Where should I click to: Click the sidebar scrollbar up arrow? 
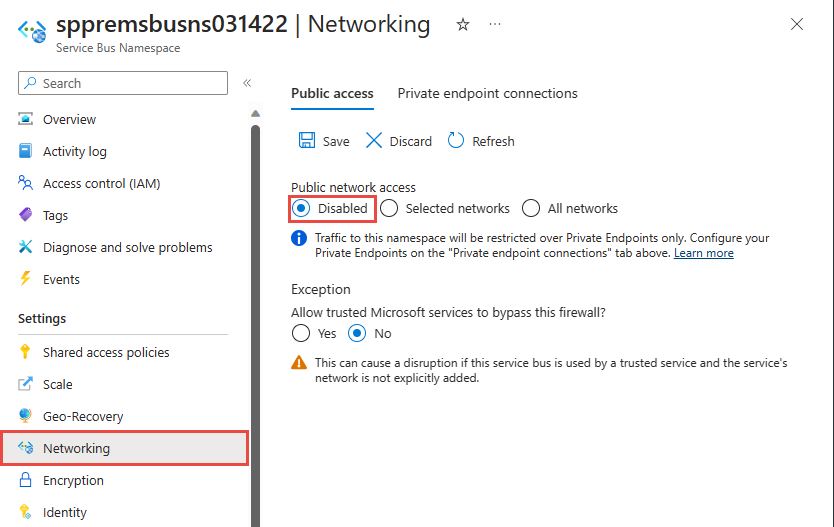pyautogui.click(x=255, y=113)
